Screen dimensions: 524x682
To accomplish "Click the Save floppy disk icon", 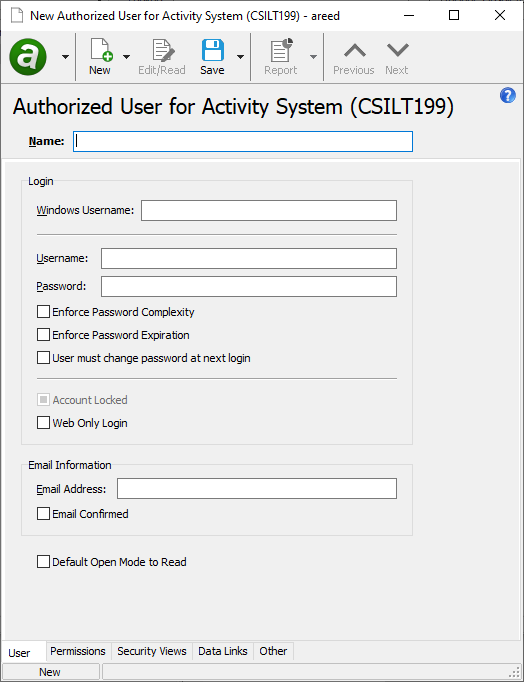I will pos(213,50).
